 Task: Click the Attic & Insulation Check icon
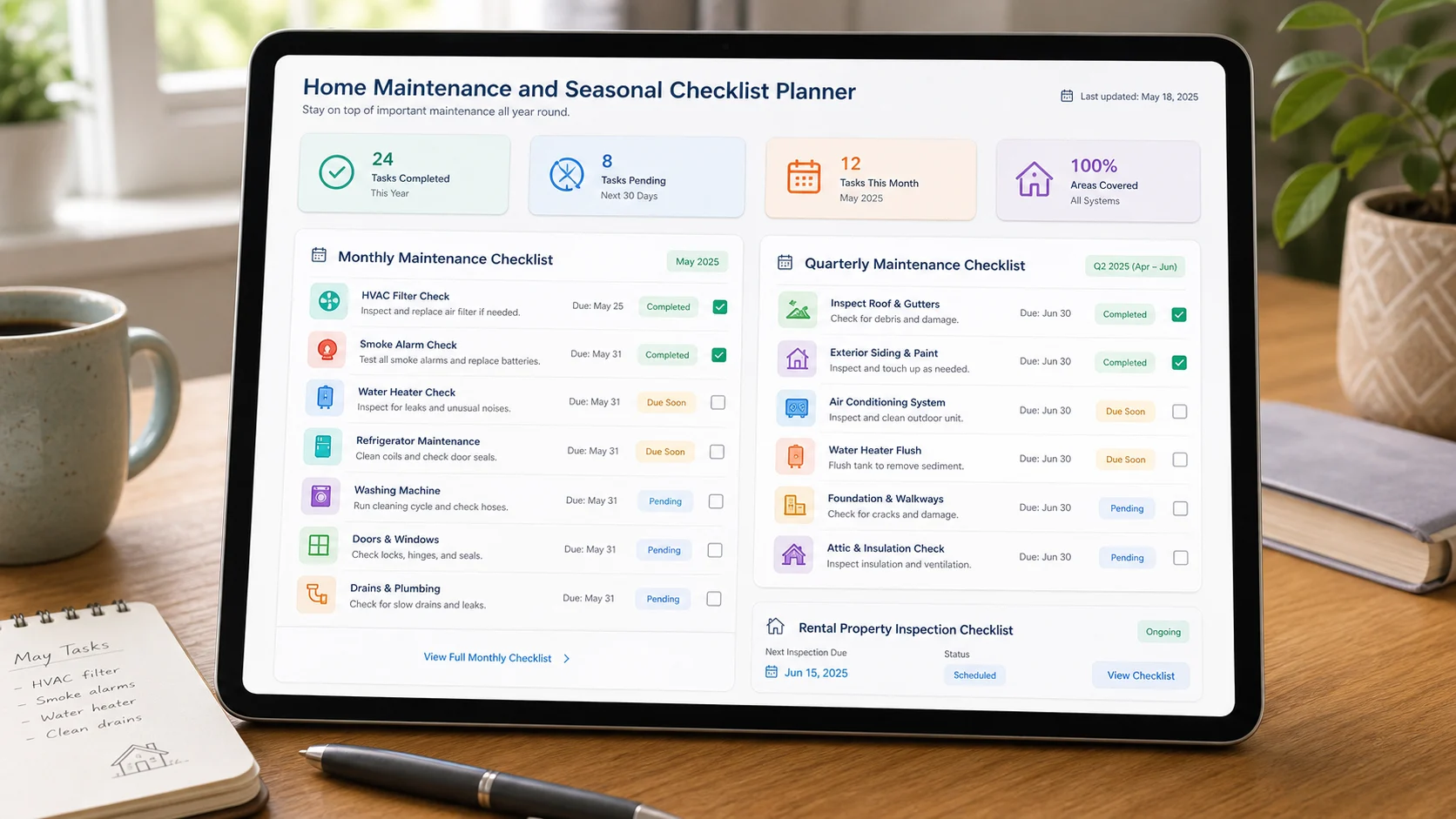pyautogui.click(x=793, y=554)
